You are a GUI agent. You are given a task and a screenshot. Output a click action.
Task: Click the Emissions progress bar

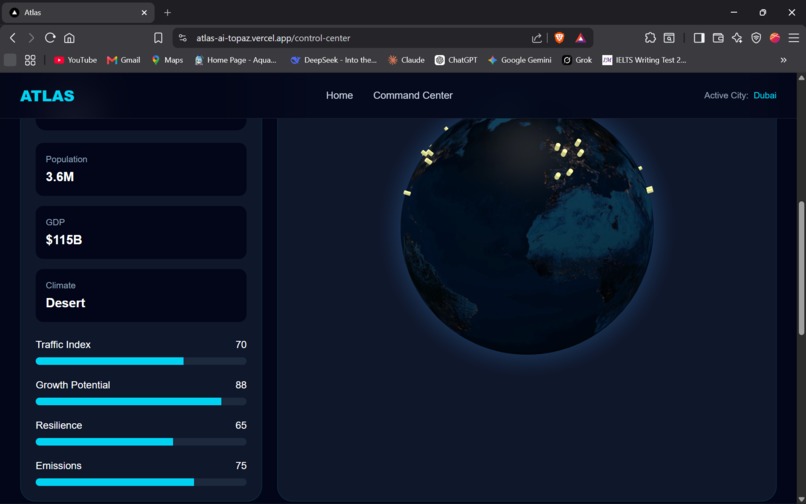pyautogui.click(x=141, y=482)
